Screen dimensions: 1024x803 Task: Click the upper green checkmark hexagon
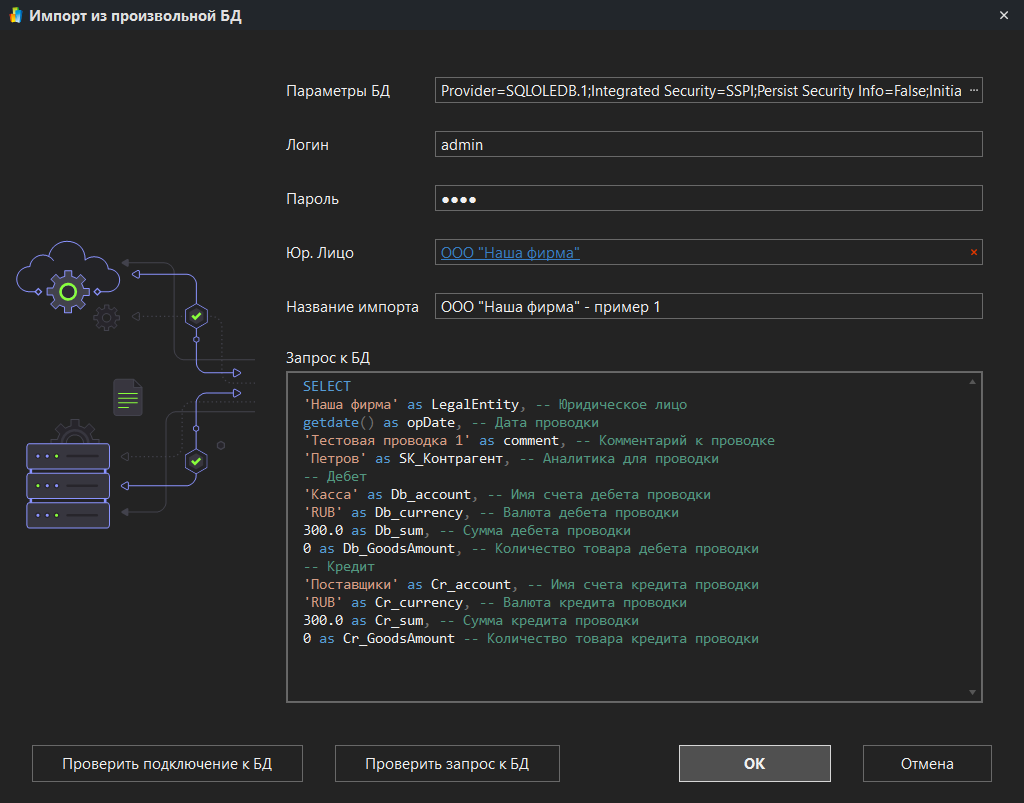(x=197, y=316)
